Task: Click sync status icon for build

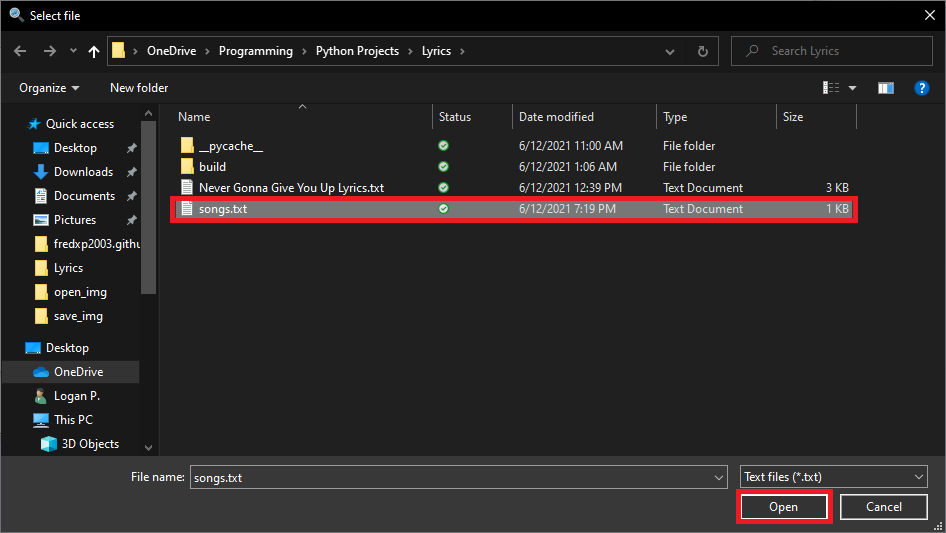Action: pyautogui.click(x=443, y=167)
